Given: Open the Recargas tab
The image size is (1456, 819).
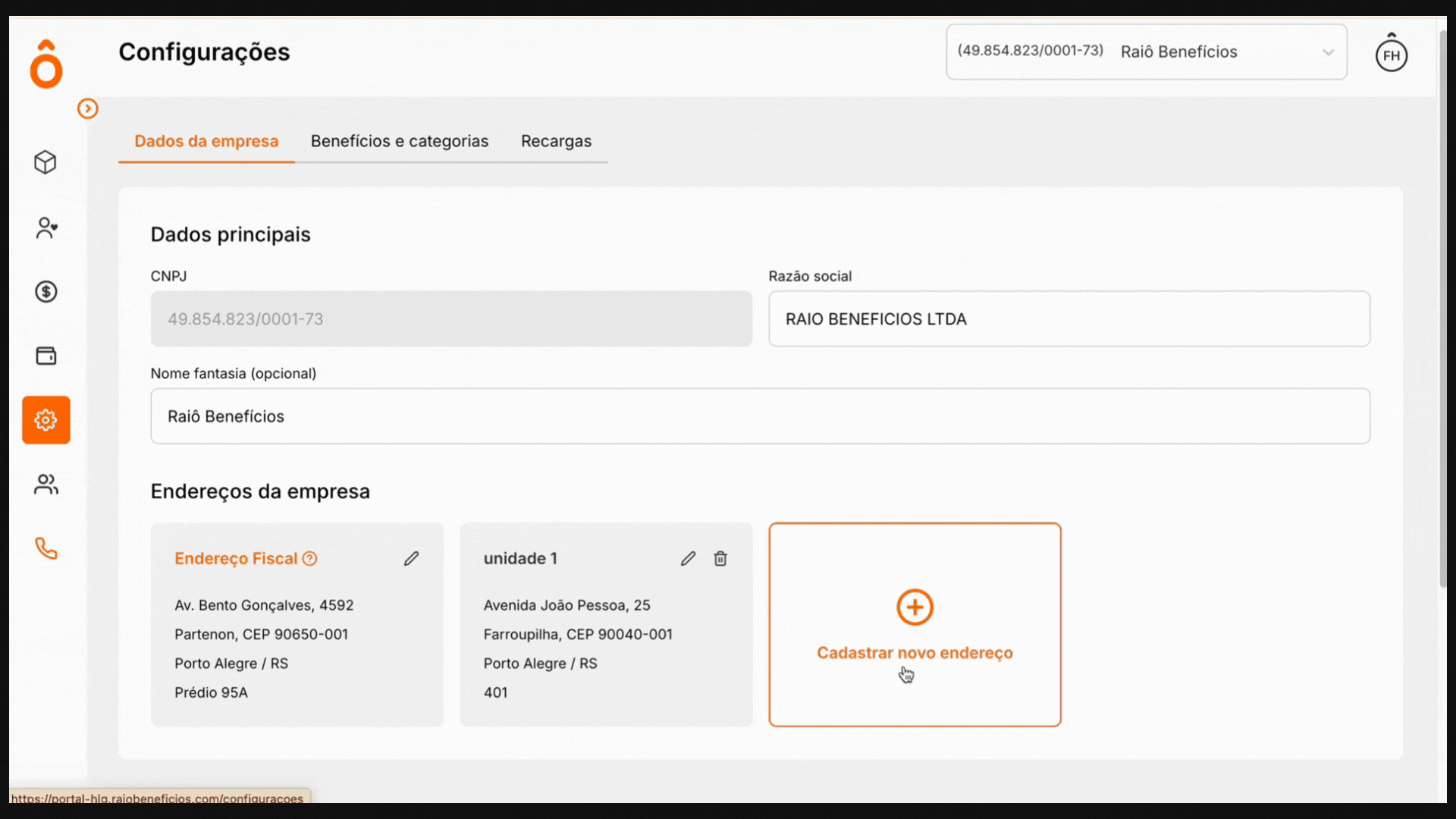Looking at the screenshot, I should (x=556, y=141).
